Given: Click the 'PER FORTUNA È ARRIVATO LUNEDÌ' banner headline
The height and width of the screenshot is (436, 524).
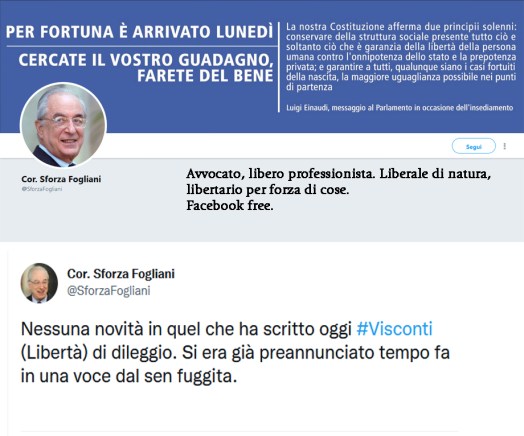Looking at the screenshot, I should click(x=139, y=32).
